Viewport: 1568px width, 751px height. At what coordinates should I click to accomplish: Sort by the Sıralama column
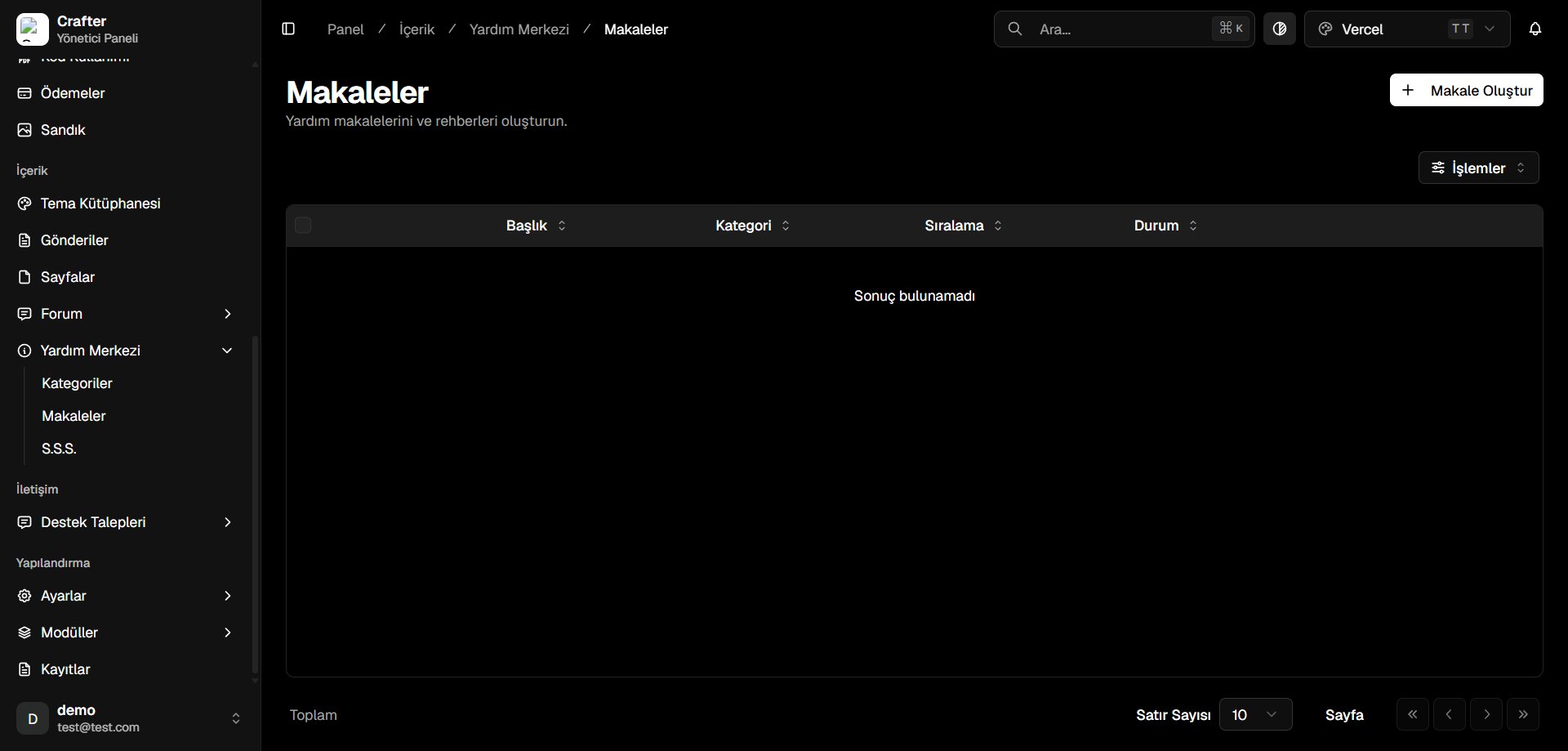(x=963, y=226)
